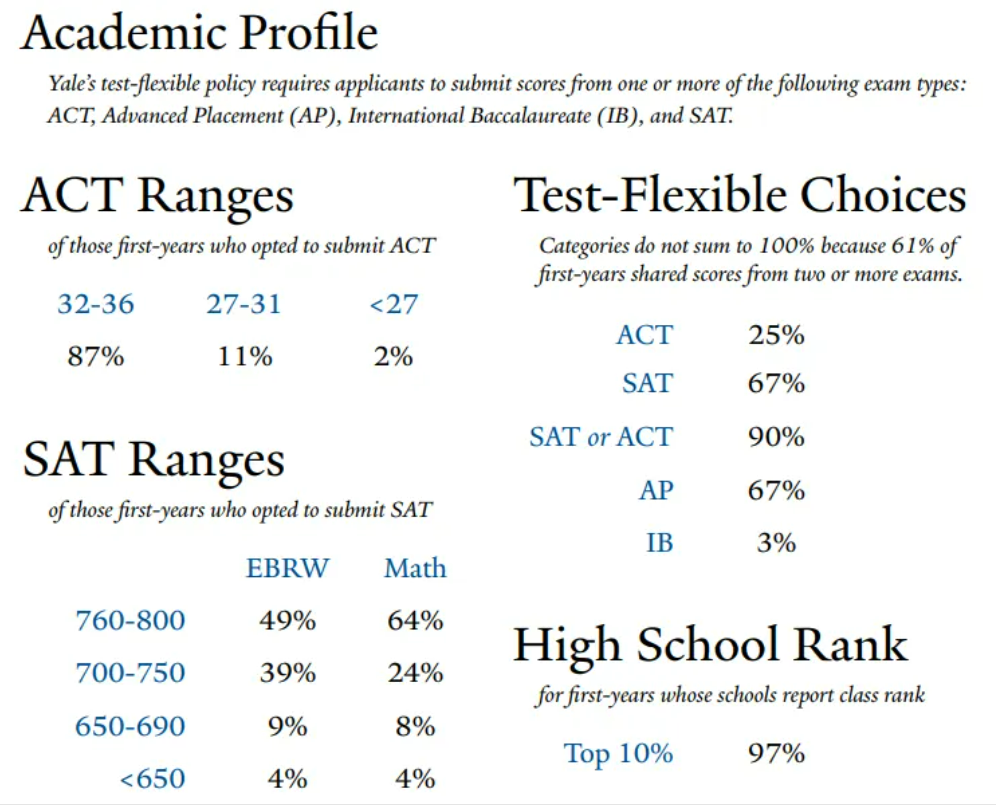Click the 87% ACT value
This screenshot has height=807, width=996.
click(95, 356)
